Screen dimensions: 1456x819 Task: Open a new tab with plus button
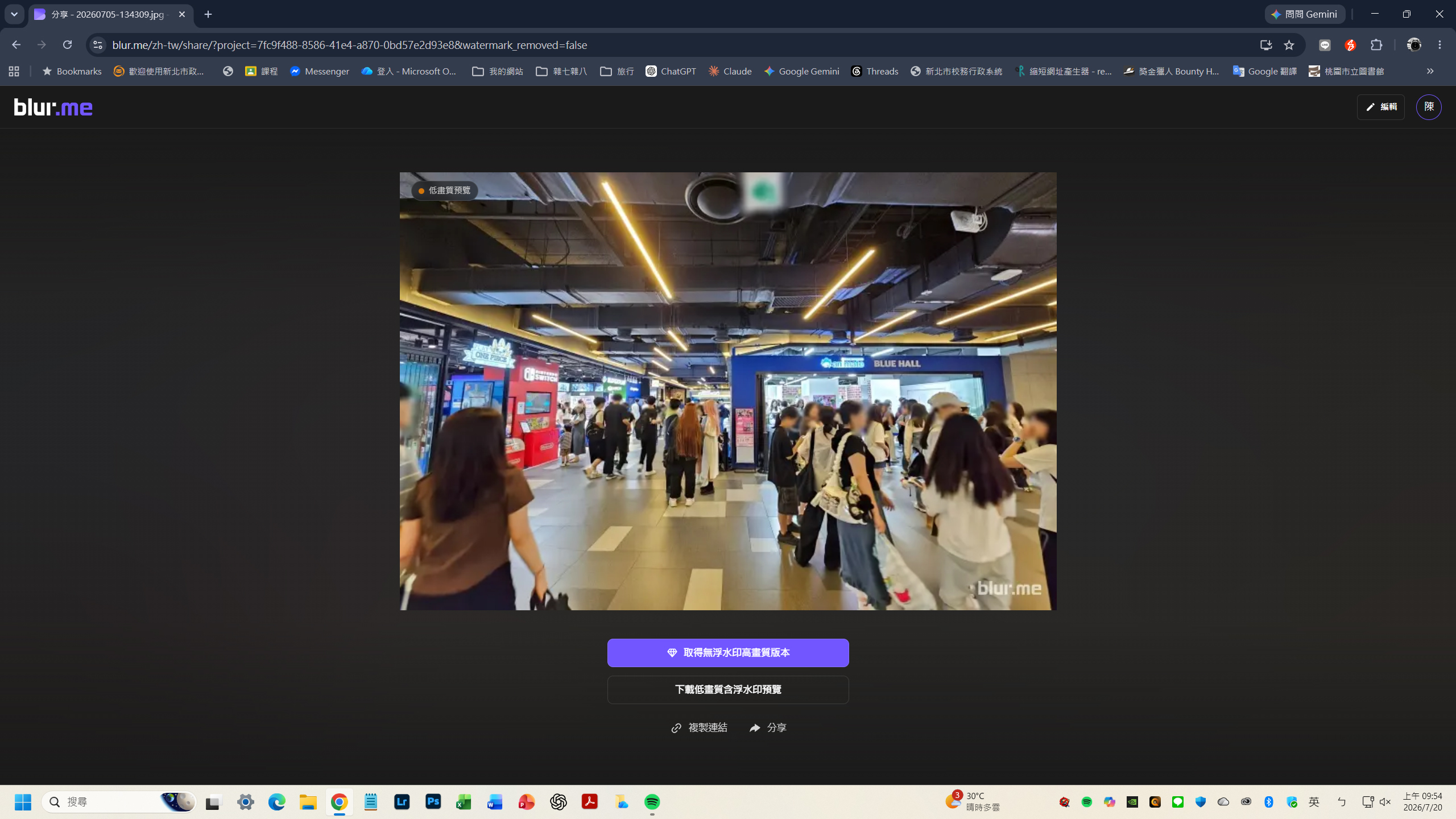pos(208,14)
